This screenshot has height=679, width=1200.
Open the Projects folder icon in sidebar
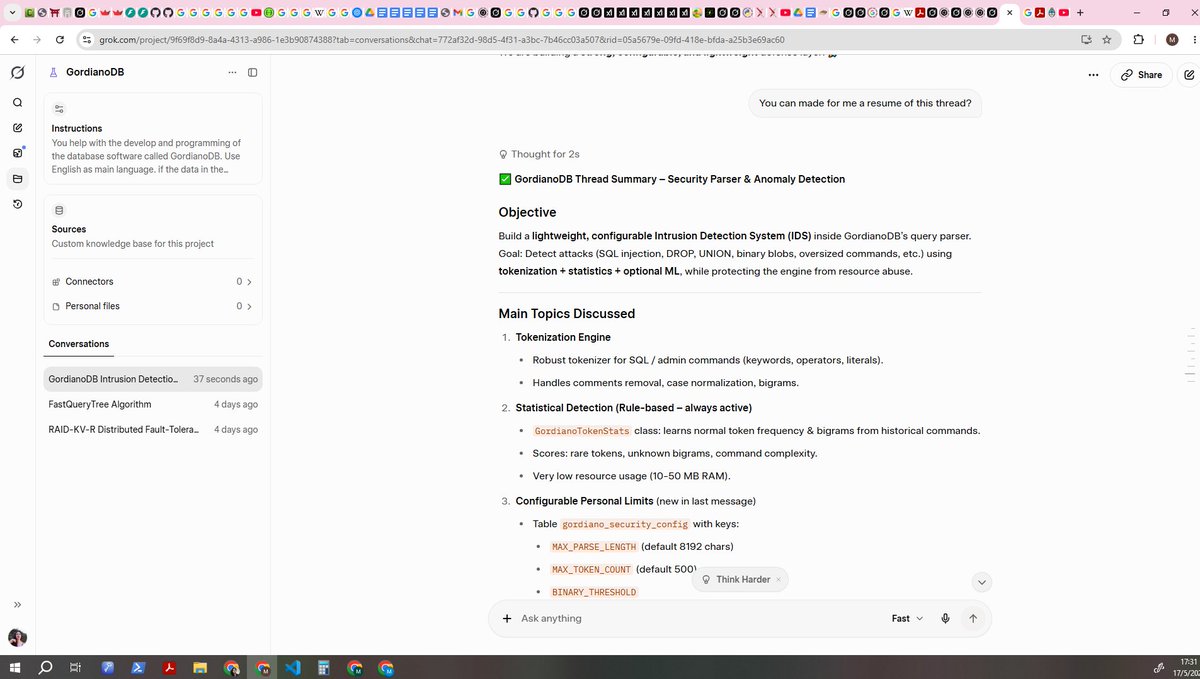point(17,179)
